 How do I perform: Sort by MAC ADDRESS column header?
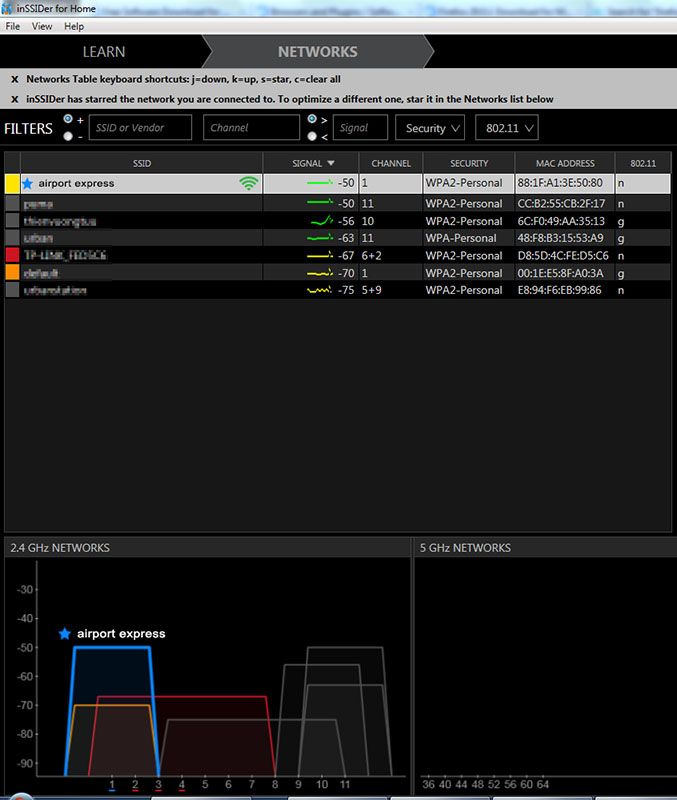coord(565,163)
